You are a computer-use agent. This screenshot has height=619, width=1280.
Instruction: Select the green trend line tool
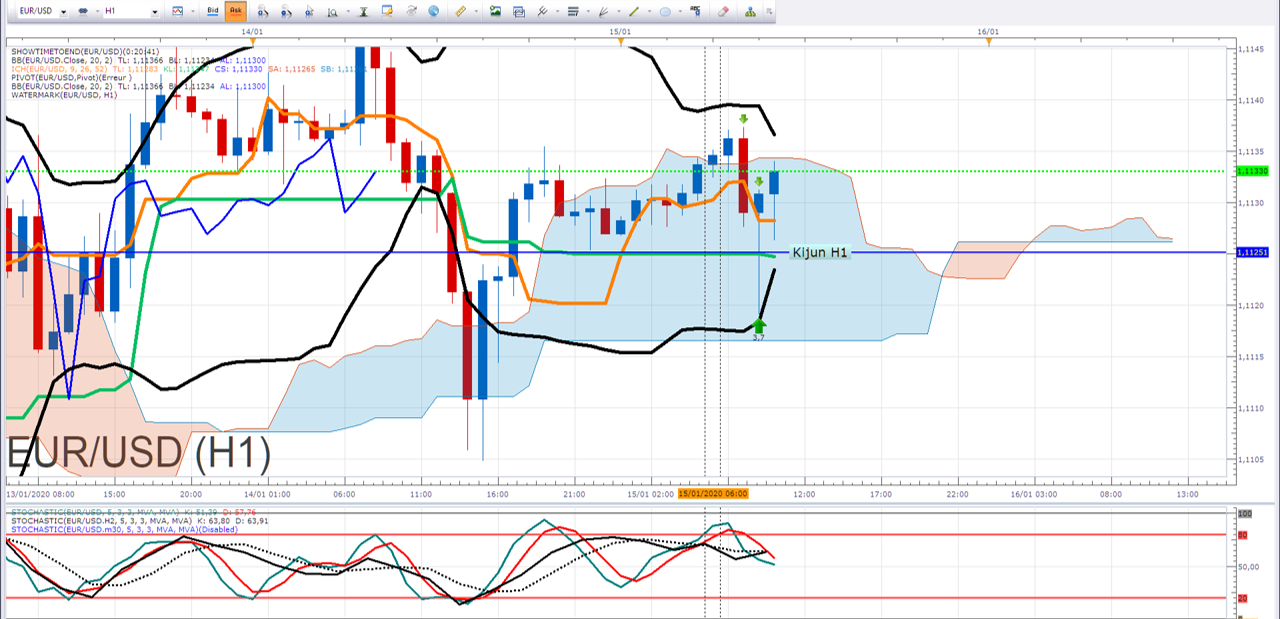tap(633, 11)
